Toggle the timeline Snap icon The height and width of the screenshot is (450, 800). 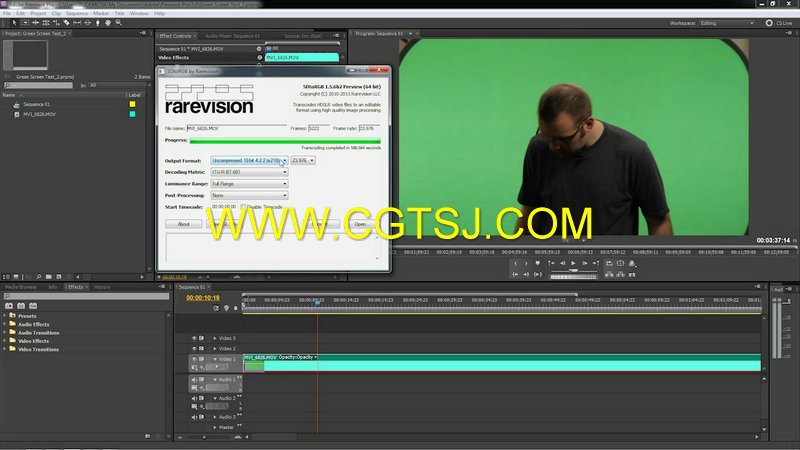(x=217, y=308)
